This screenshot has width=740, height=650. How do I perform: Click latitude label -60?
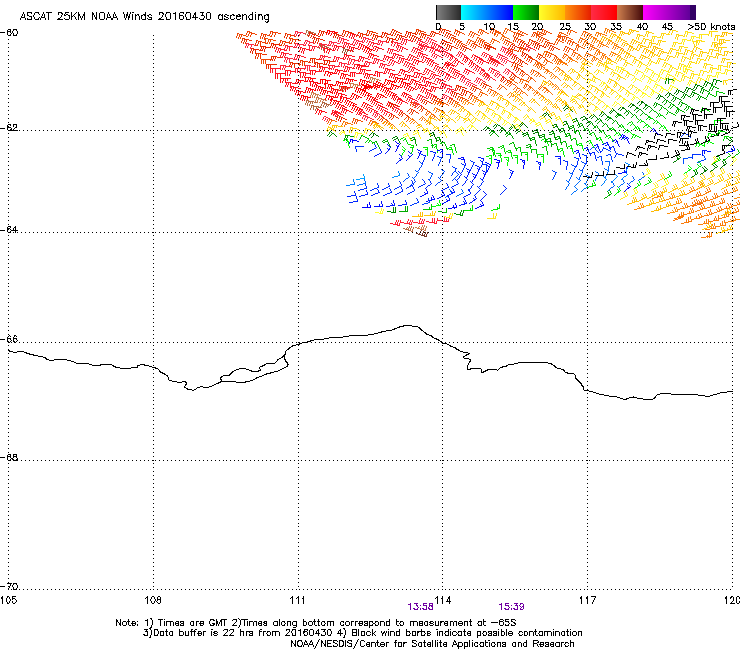[9, 33]
